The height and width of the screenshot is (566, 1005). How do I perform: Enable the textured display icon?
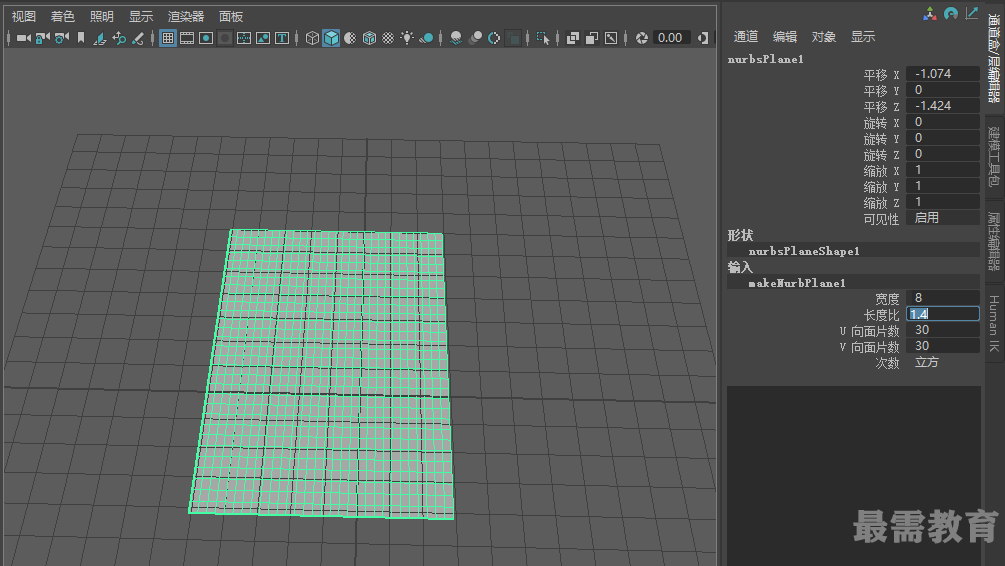388,38
